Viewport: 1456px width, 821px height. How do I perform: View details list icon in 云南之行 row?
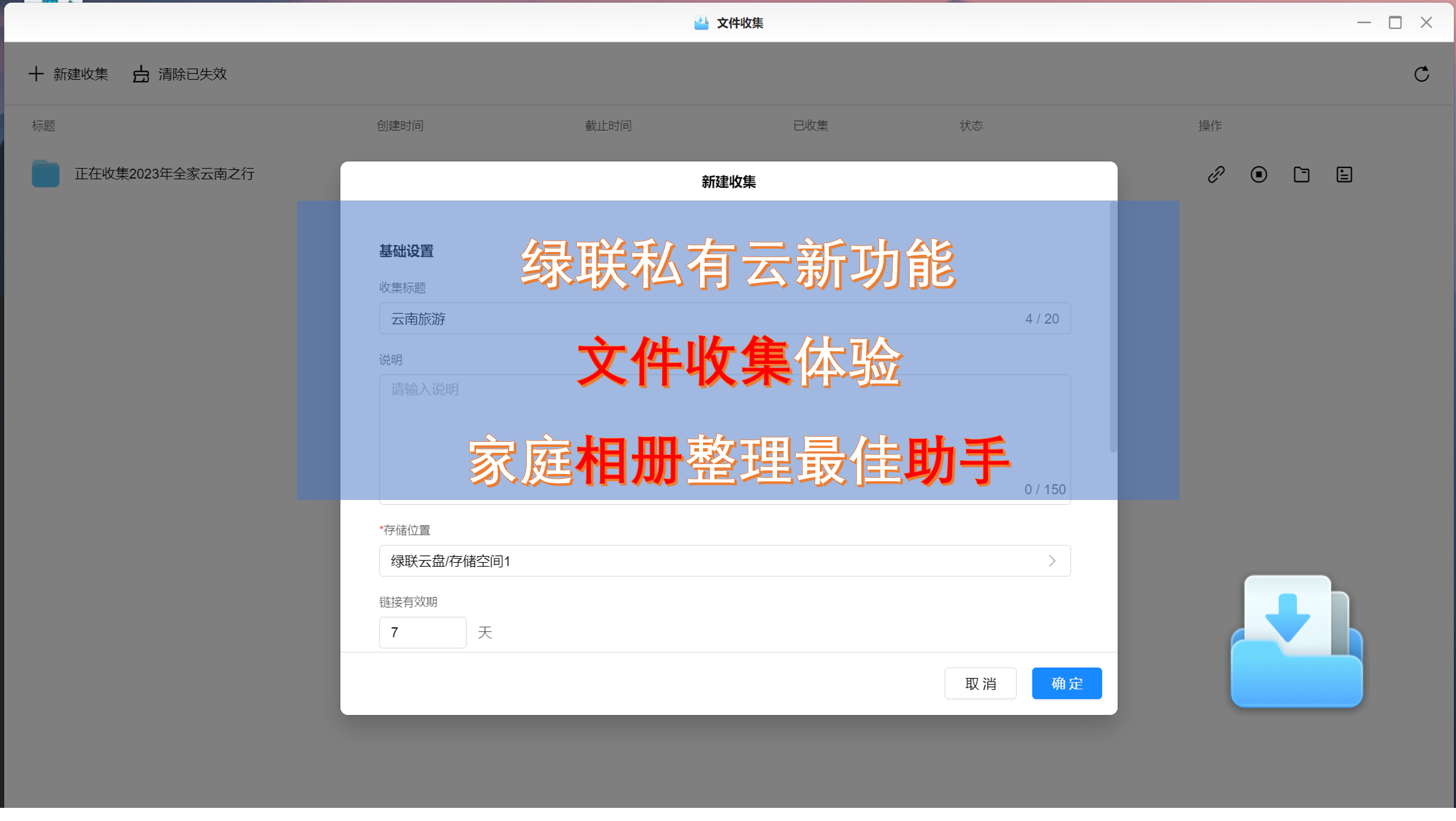click(x=1344, y=174)
